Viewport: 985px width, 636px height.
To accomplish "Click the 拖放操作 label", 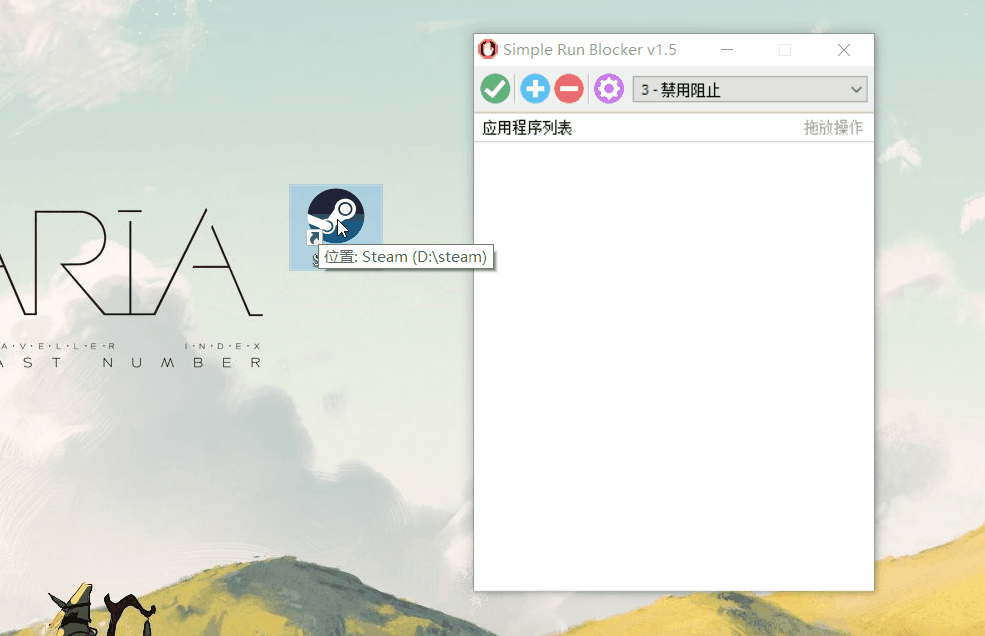I will coord(832,128).
